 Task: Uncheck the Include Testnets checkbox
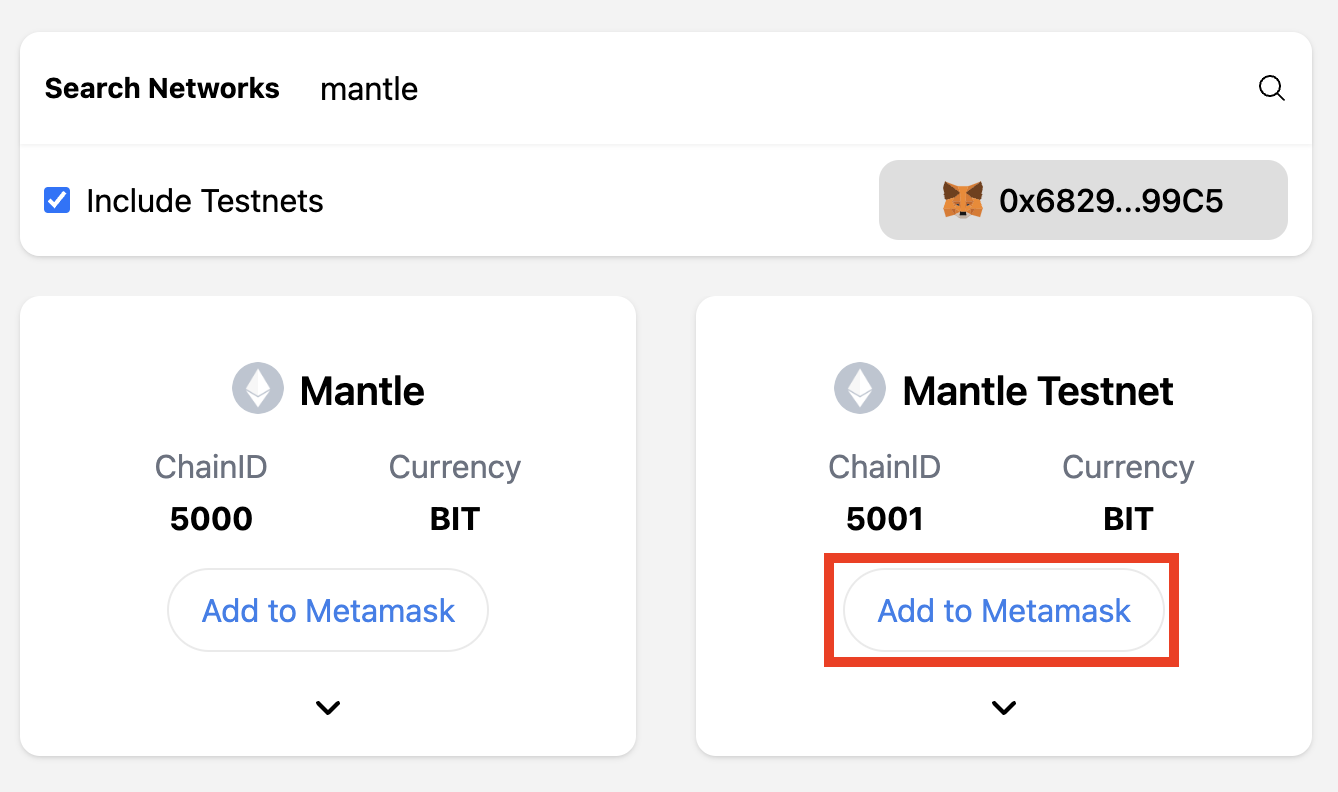click(57, 201)
